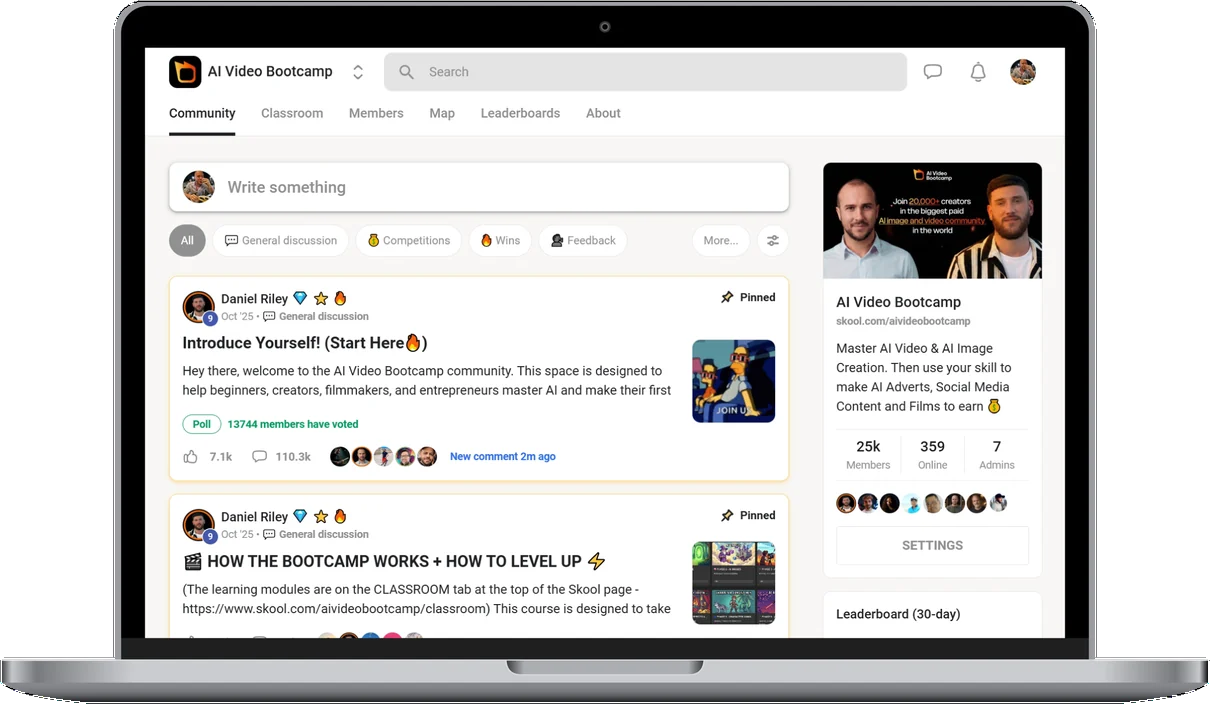Click the 359 Online stat
Image resolution: width=1210 pixels, height=704 pixels.
click(x=932, y=454)
